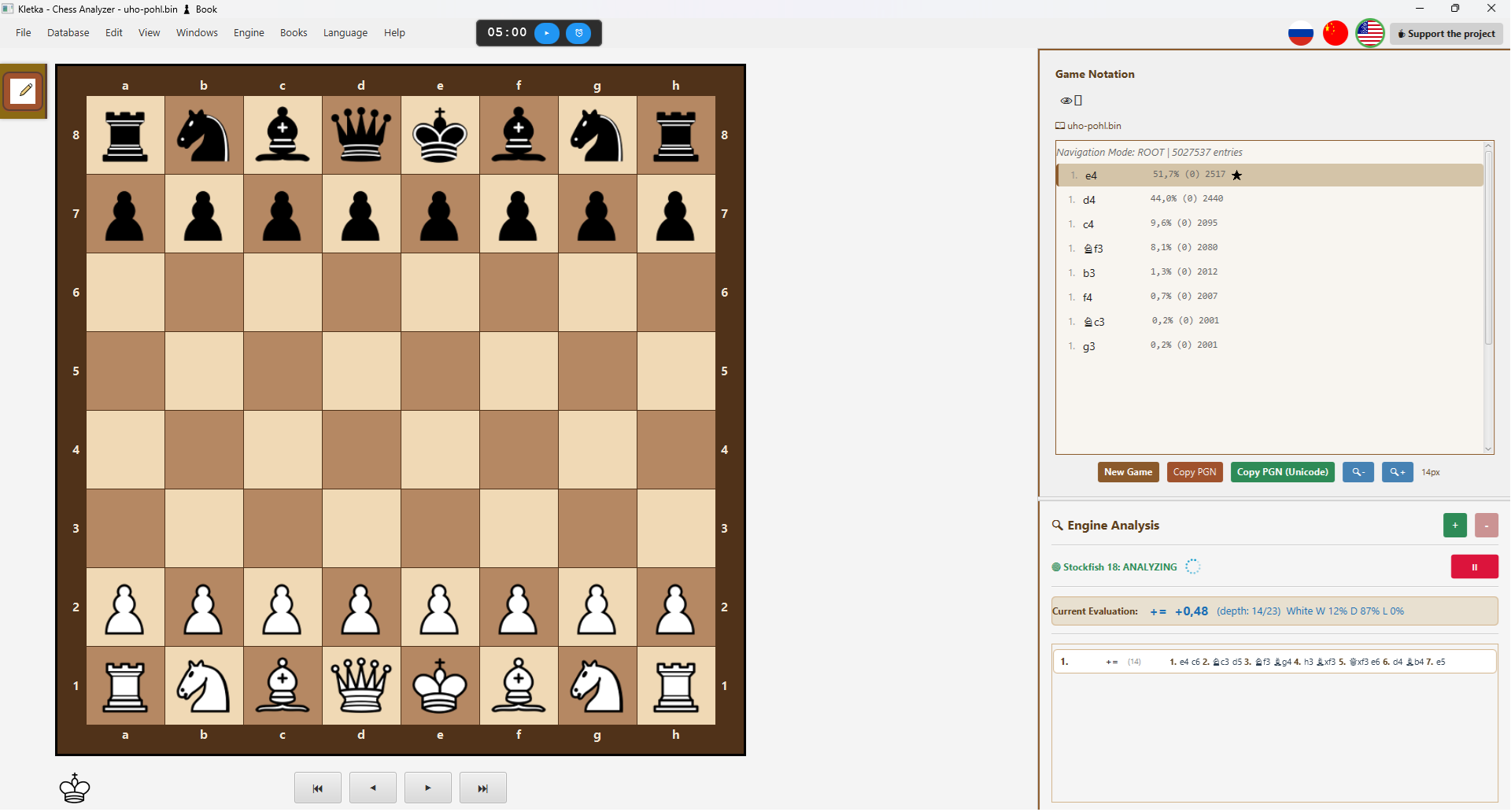Select book move 1. g3
Screen dimensions: 1511x812
(x=1269, y=346)
